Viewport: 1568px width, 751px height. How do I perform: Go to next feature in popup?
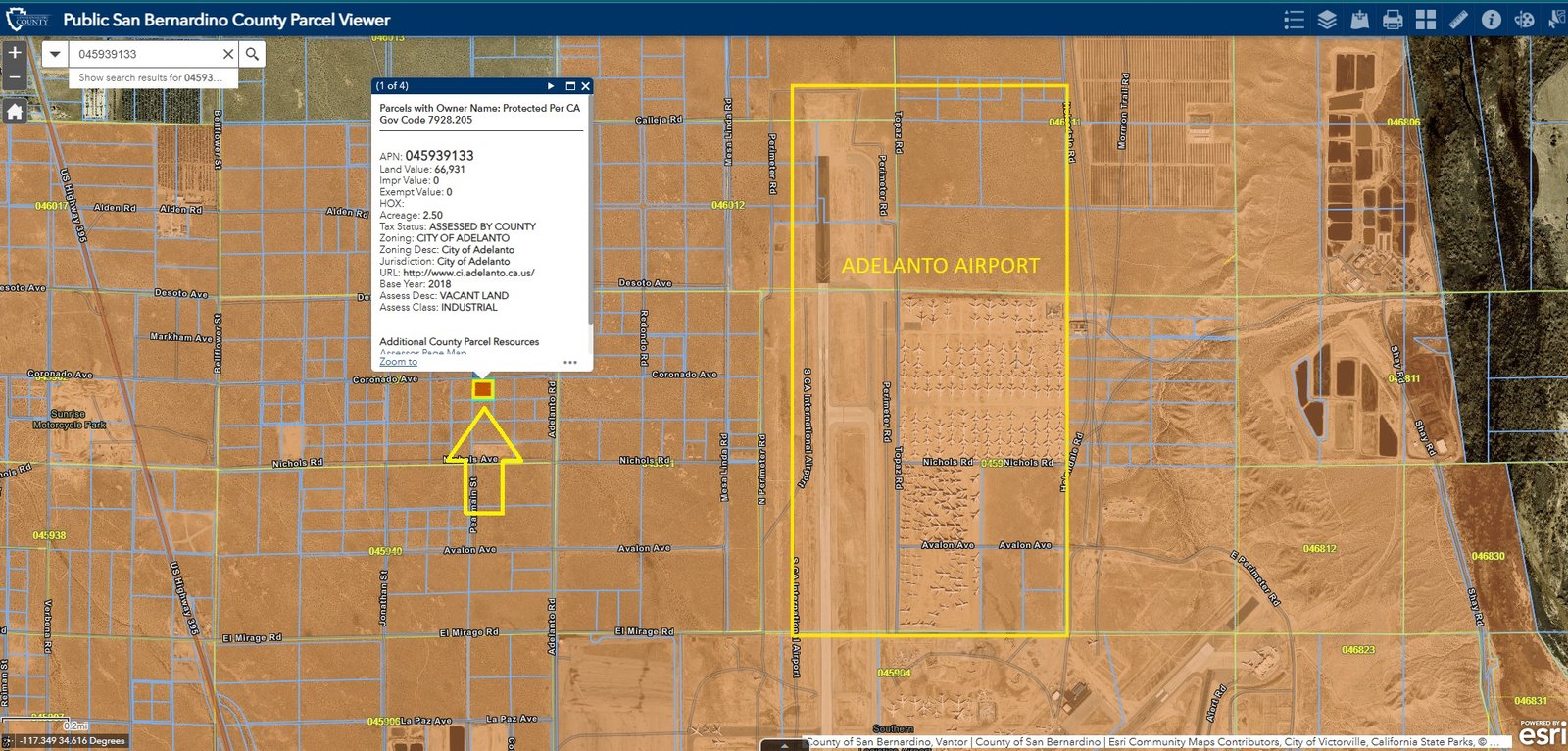(x=551, y=86)
